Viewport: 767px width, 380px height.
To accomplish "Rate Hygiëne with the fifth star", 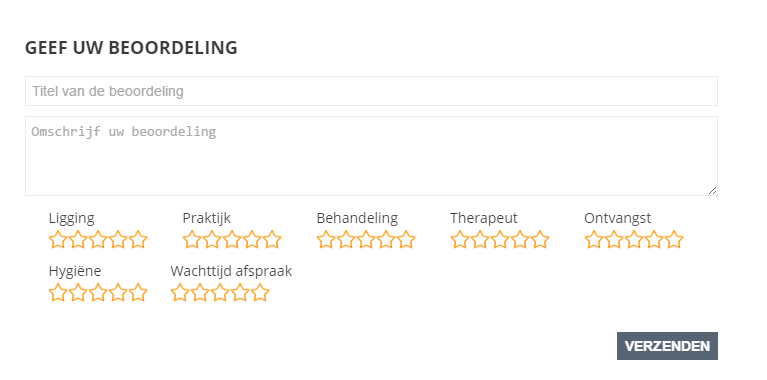I will tap(138, 292).
